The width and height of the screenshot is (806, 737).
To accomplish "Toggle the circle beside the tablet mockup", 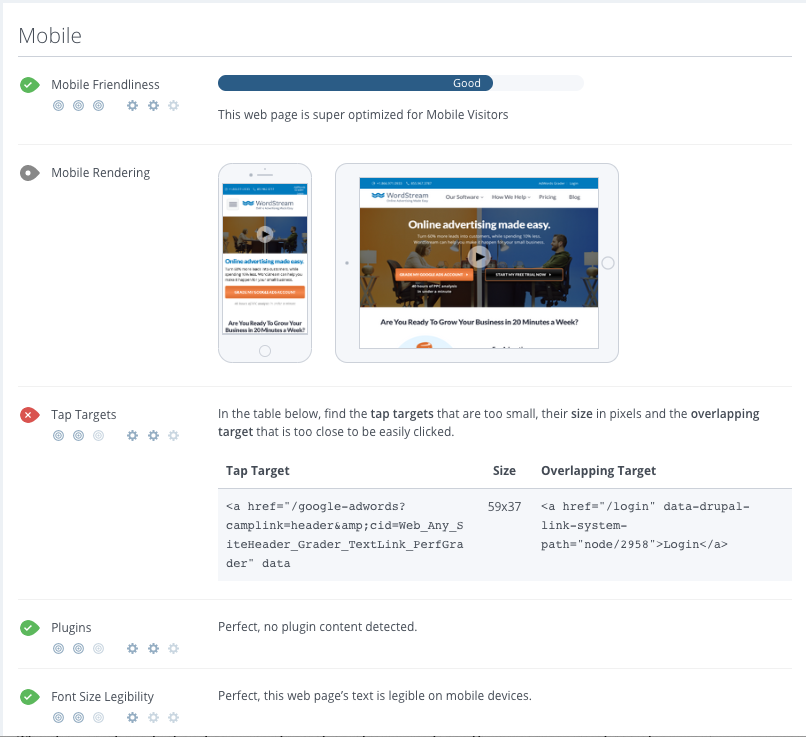I will click(607, 263).
